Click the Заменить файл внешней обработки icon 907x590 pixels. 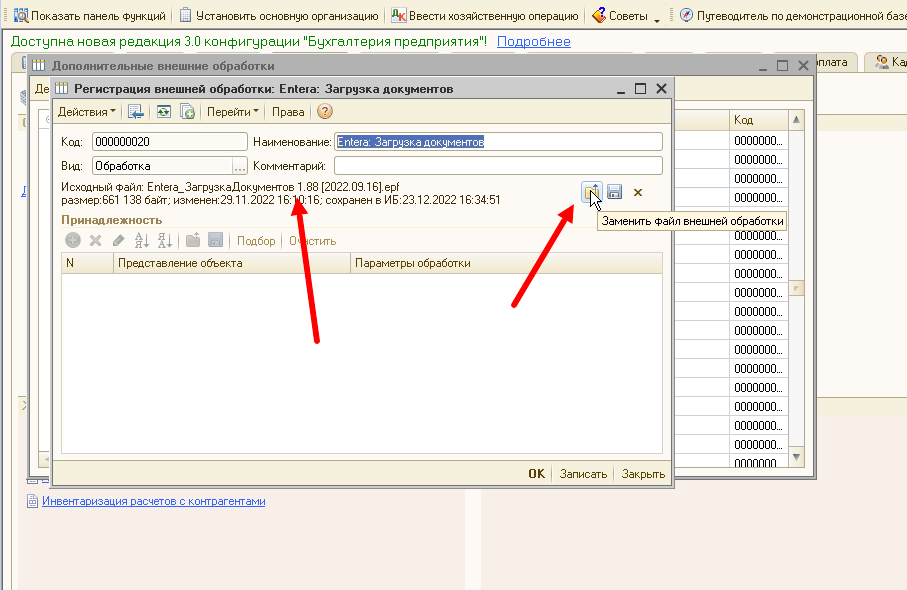click(x=592, y=192)
